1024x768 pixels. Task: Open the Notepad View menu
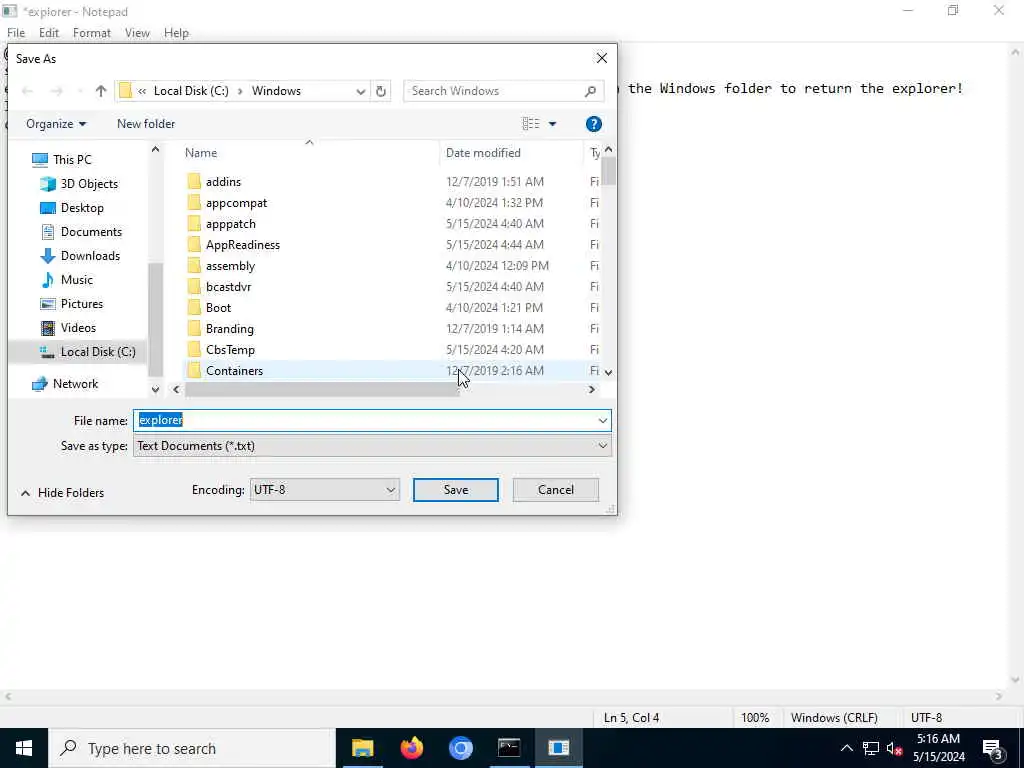click(x=137, y=33)
